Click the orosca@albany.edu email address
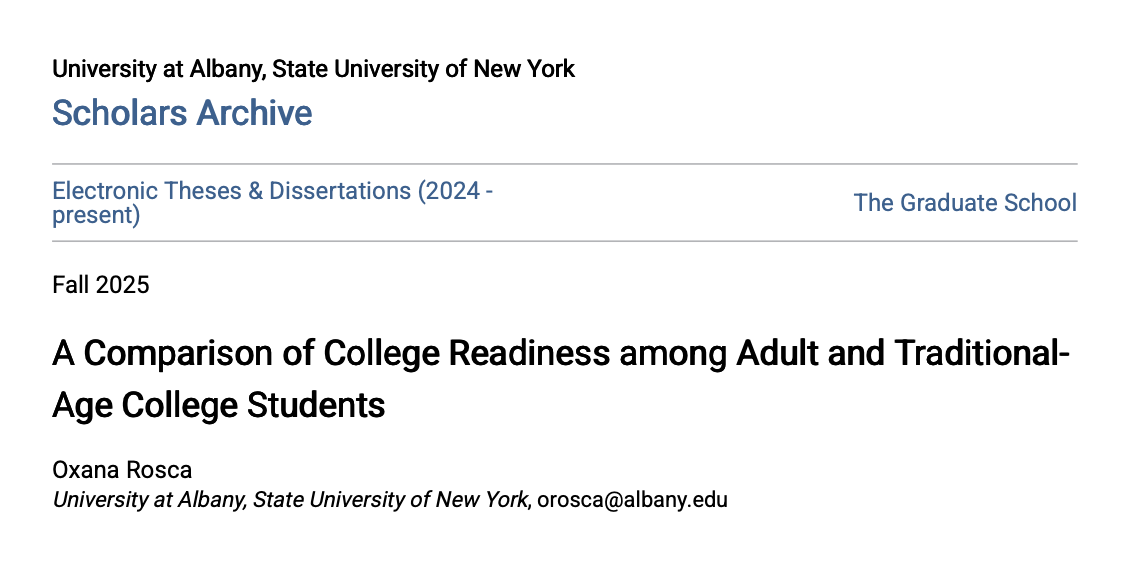The width and height of the screenshot is (1128, 562). tap(632, 499)
